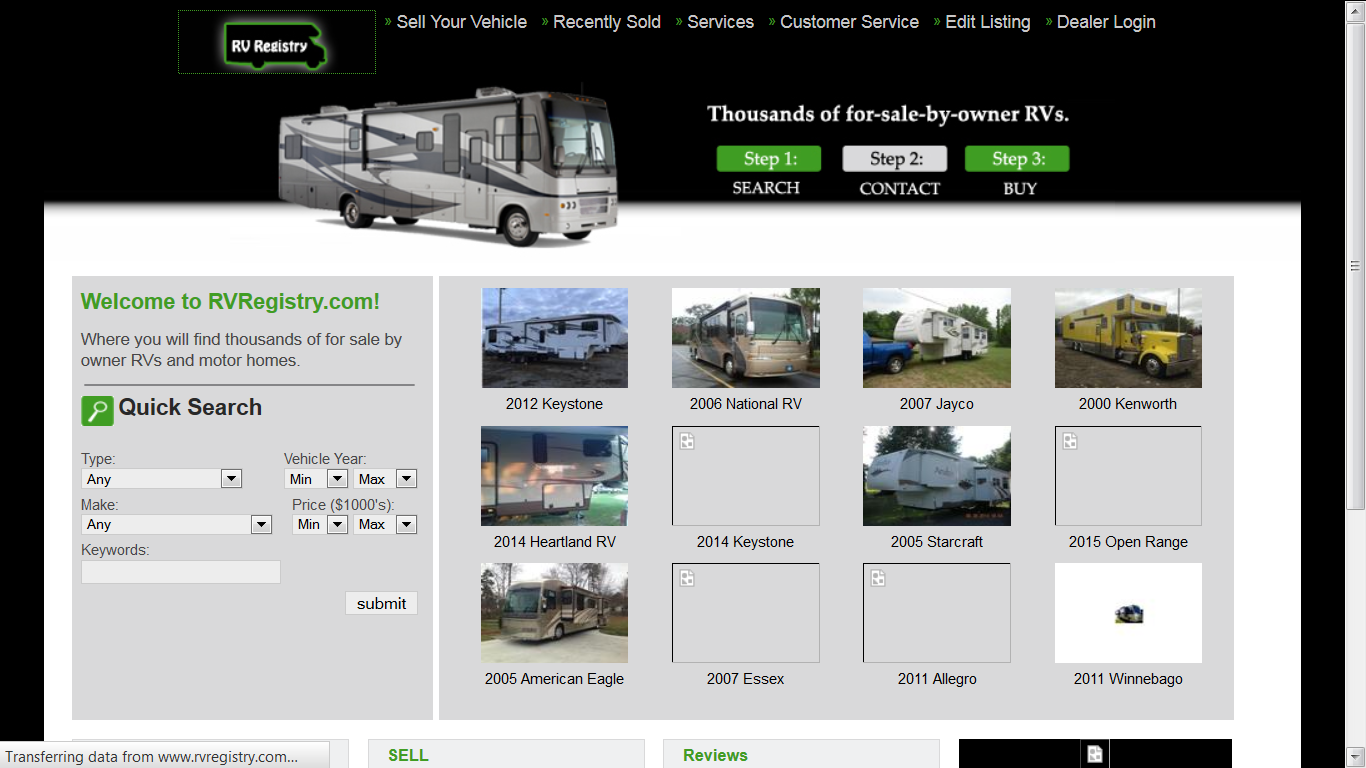Click the 2011 Allegro image placeholder
This screenshot has width=1366, height=768.
937,613
